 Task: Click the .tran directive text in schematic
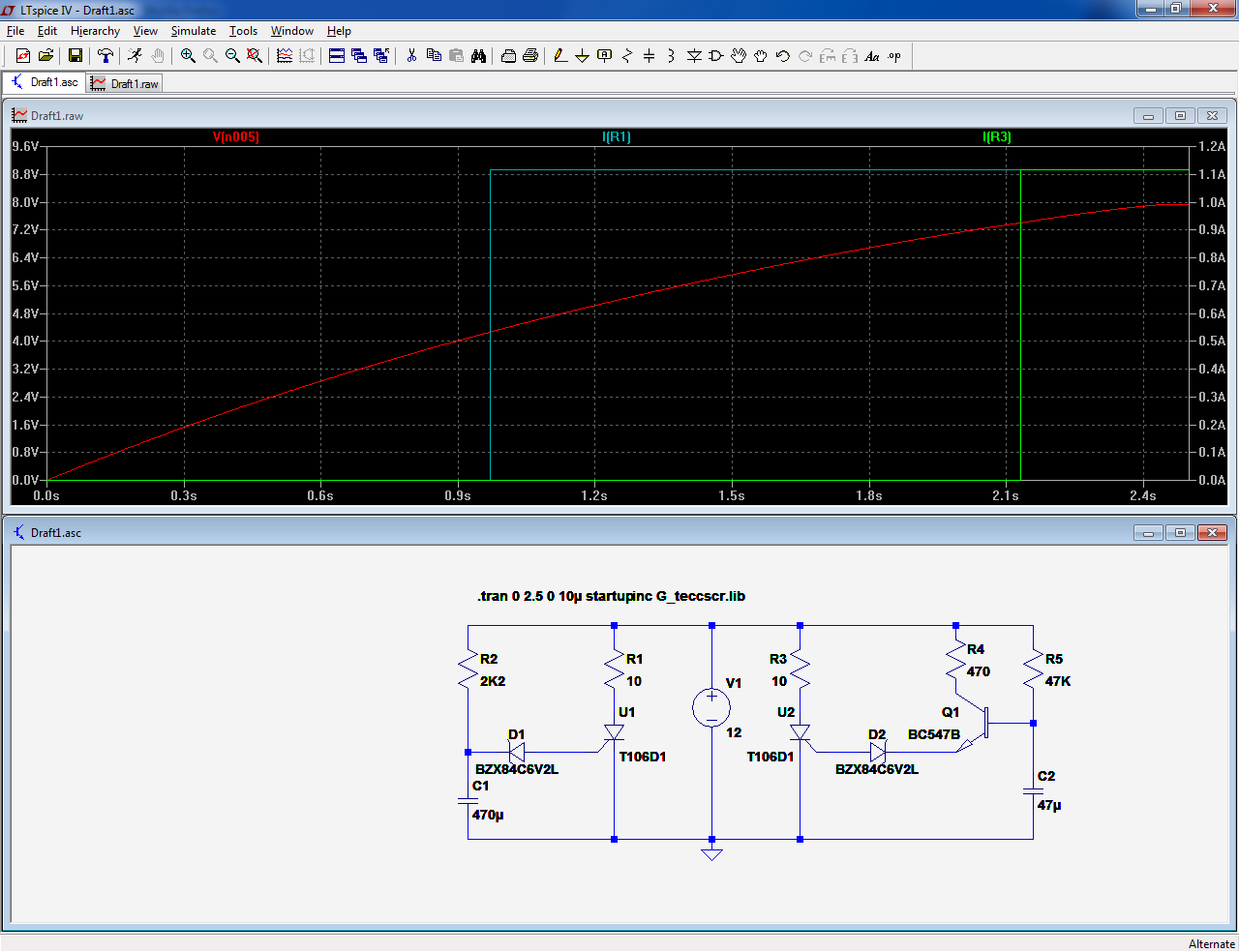611,596
